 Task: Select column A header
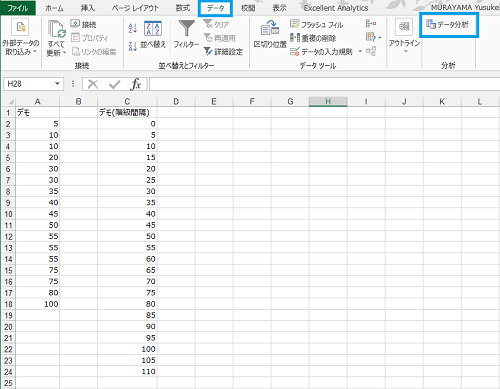point(38,101)
